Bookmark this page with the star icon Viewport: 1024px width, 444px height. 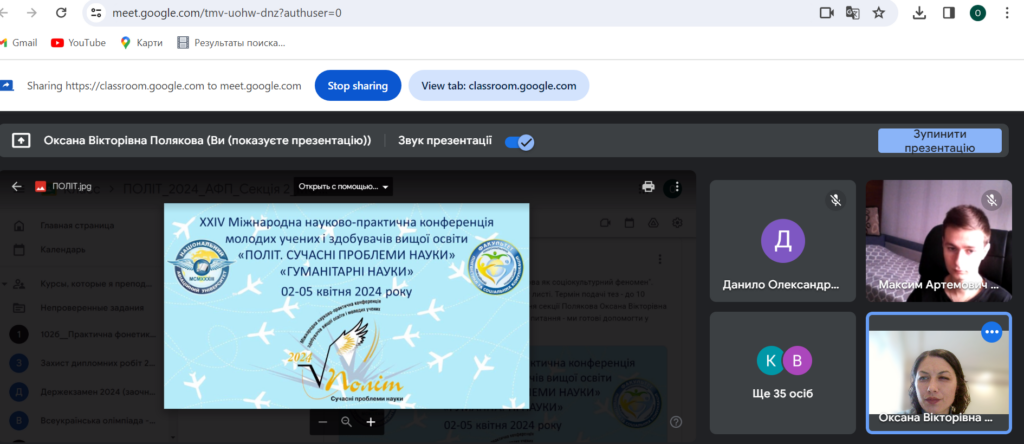tap(878, 13)
